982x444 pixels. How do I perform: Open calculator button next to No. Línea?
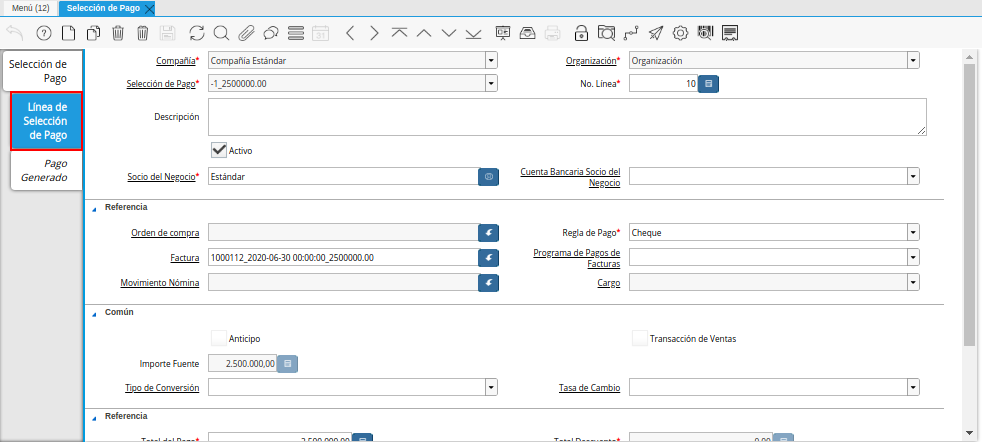pos(708,83)
